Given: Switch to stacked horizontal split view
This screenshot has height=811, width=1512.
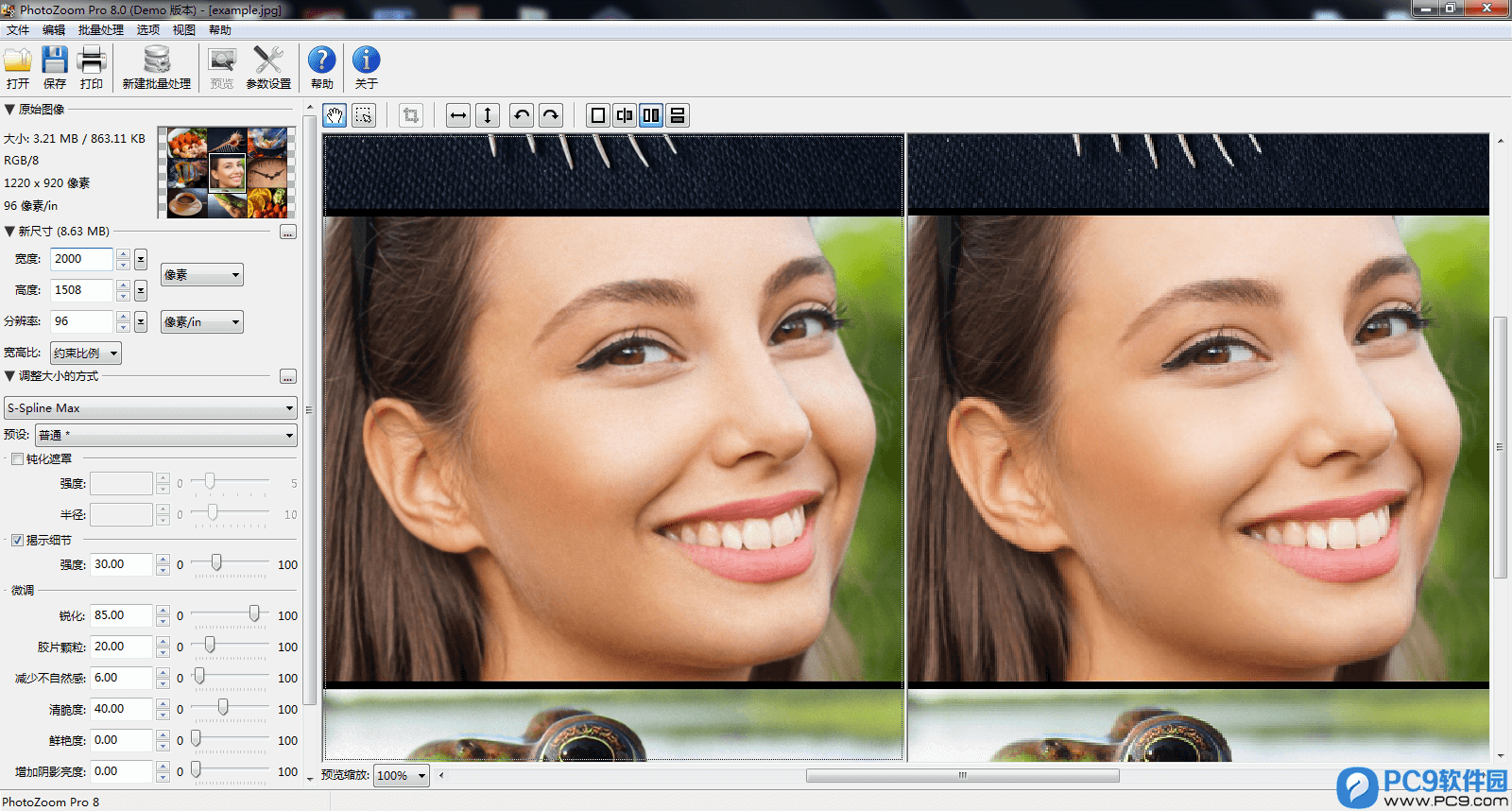Looking at the screenshot, I should coord(678,115).
